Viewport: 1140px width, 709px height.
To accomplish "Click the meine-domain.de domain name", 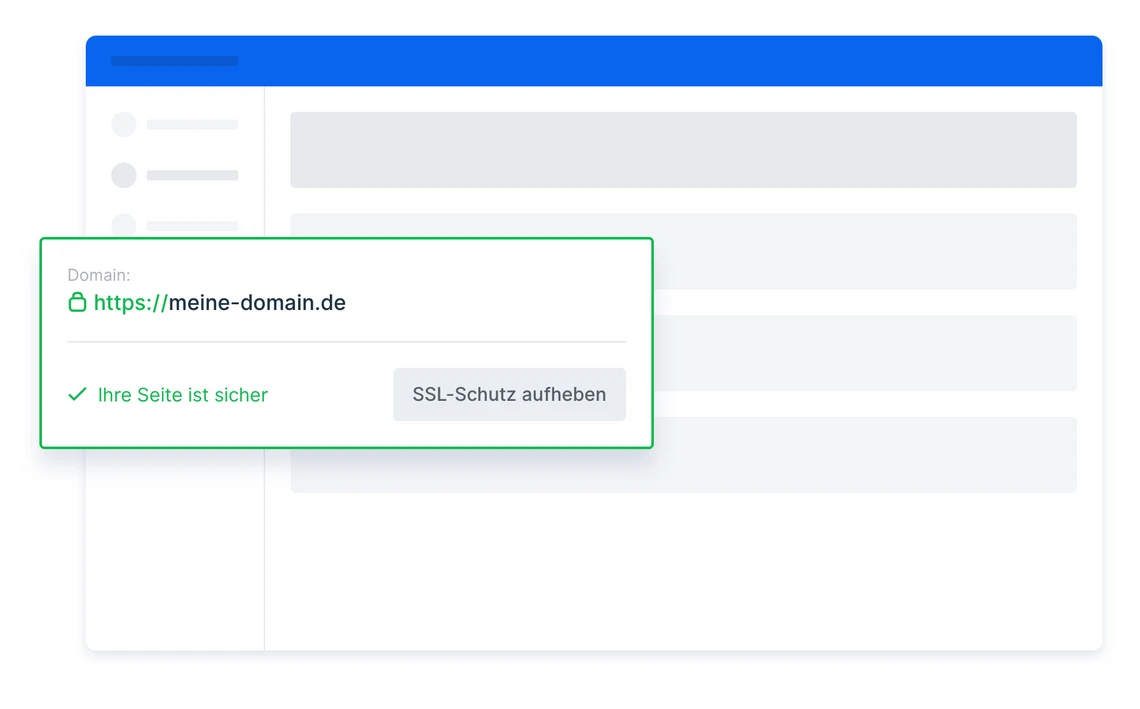I will point(257,302).
